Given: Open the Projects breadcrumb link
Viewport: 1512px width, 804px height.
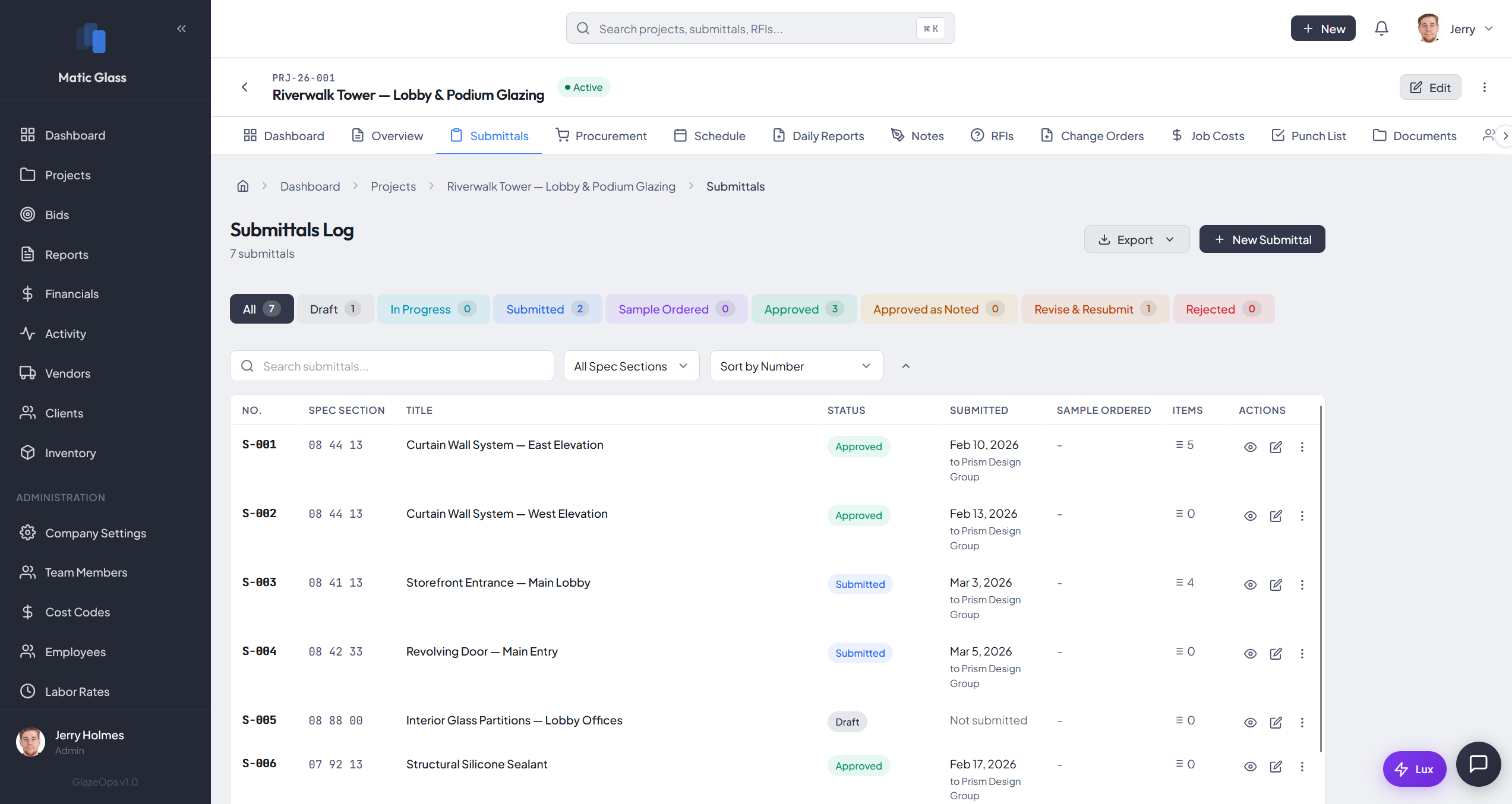Looking at the screenshot, I should click(x=393, y=186).
